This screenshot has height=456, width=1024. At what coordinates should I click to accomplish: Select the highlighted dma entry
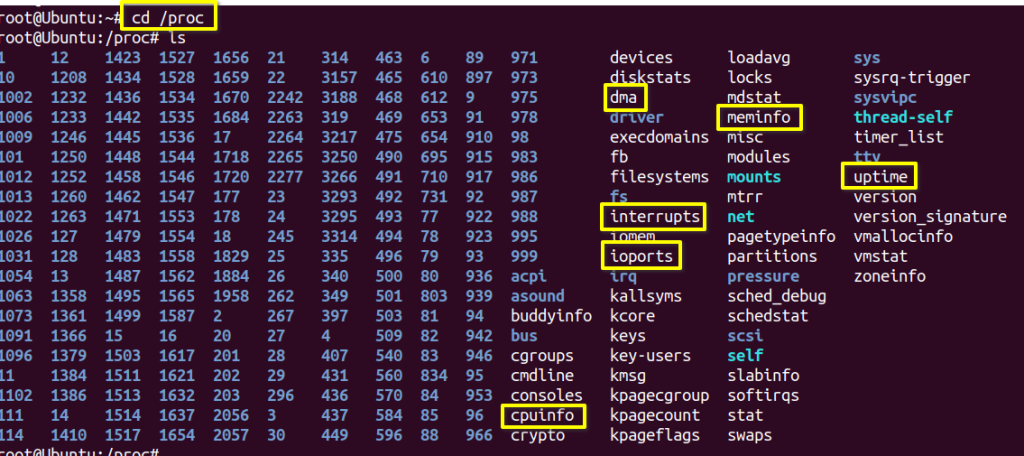624,97
